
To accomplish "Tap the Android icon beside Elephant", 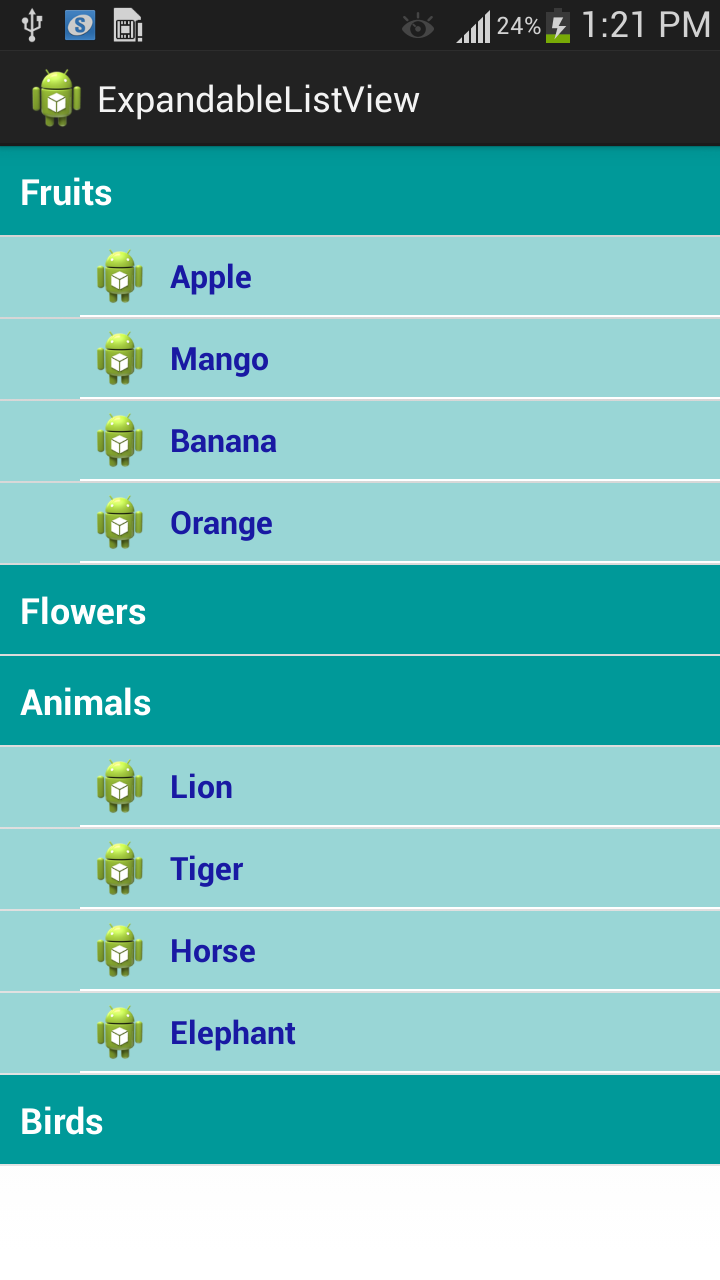I will (120, 1033).
